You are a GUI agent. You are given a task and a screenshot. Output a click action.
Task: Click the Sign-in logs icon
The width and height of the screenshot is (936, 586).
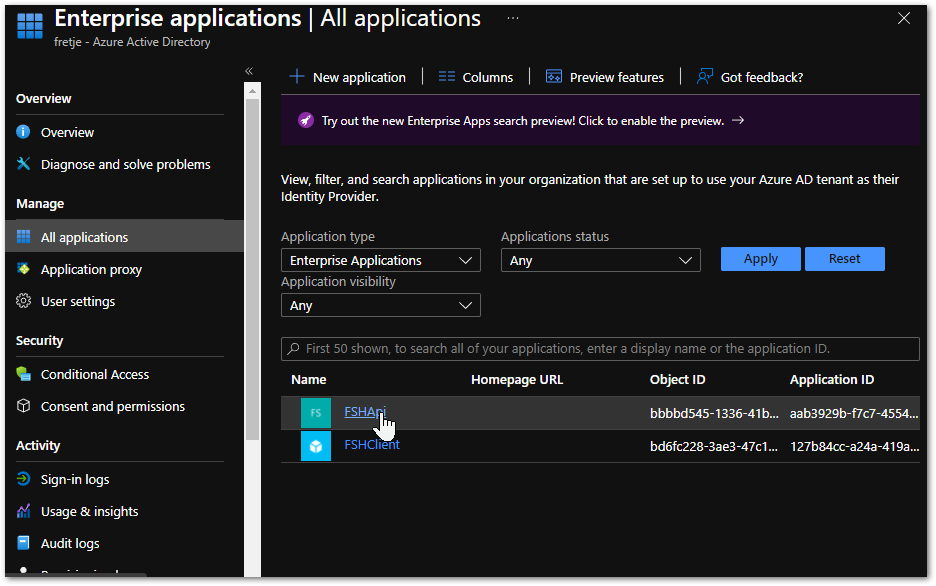24,479
